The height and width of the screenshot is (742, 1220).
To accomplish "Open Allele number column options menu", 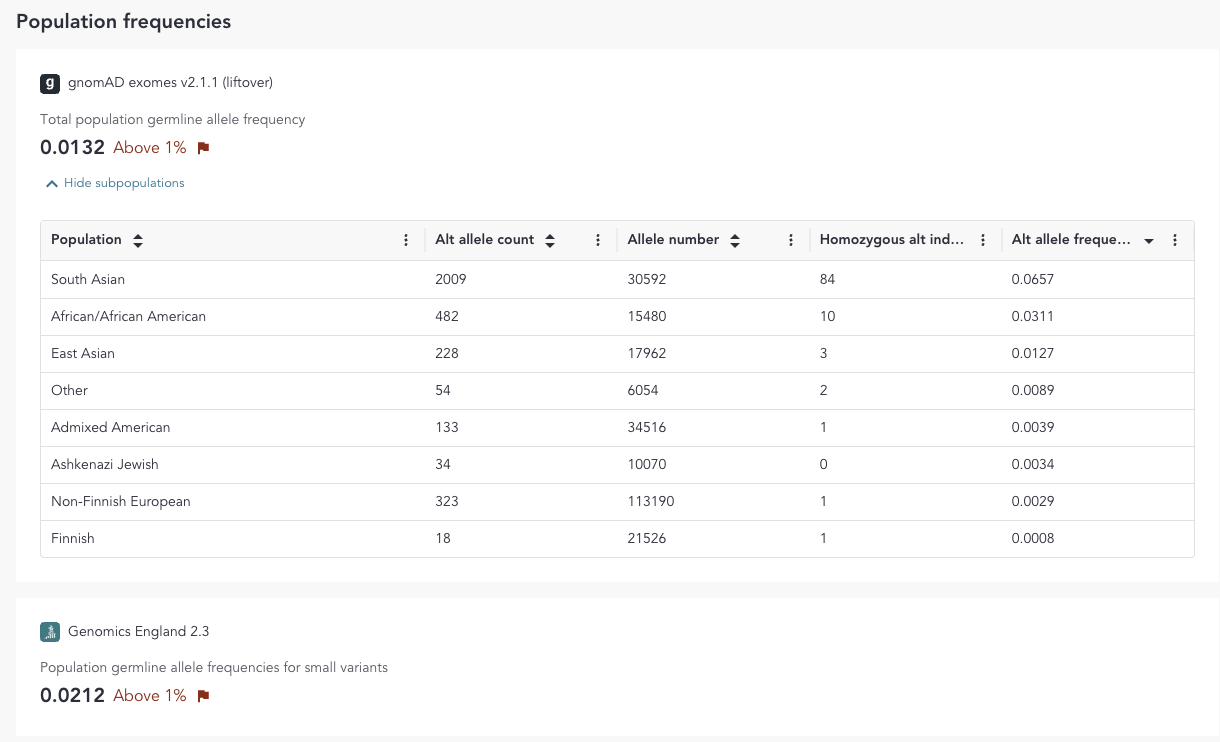I will tap(791, 240).
